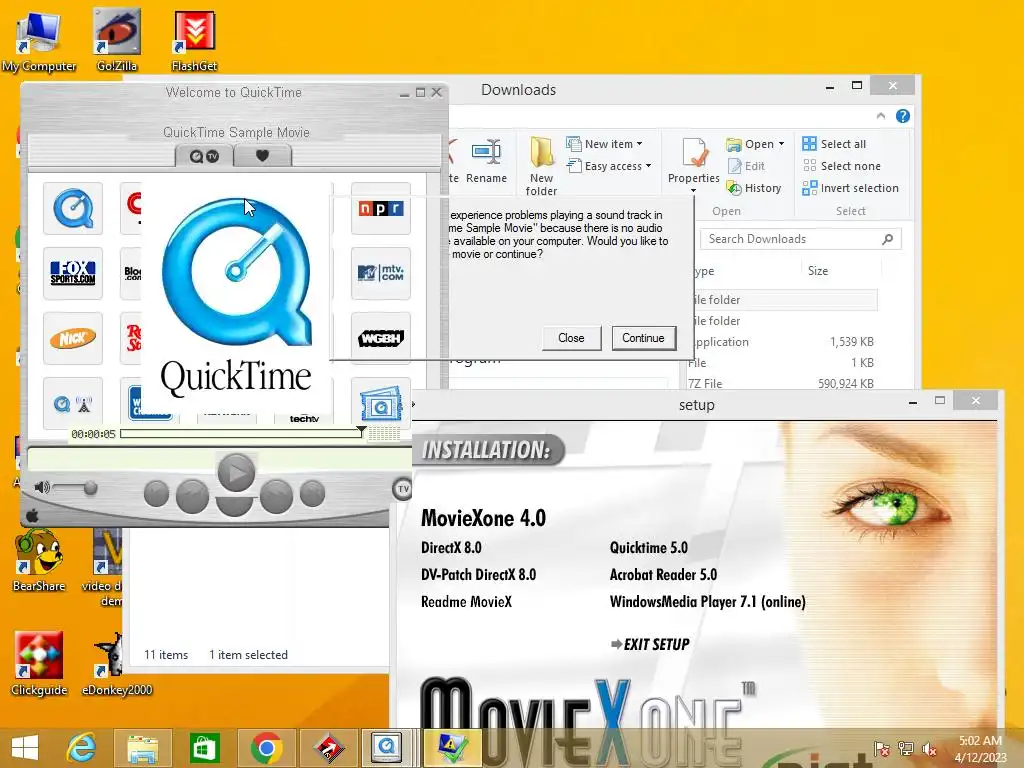Viewport: 1024px width, 768px height.
Task: Open the QuickTime radio tower channel tile
Action: click(73, 404)
